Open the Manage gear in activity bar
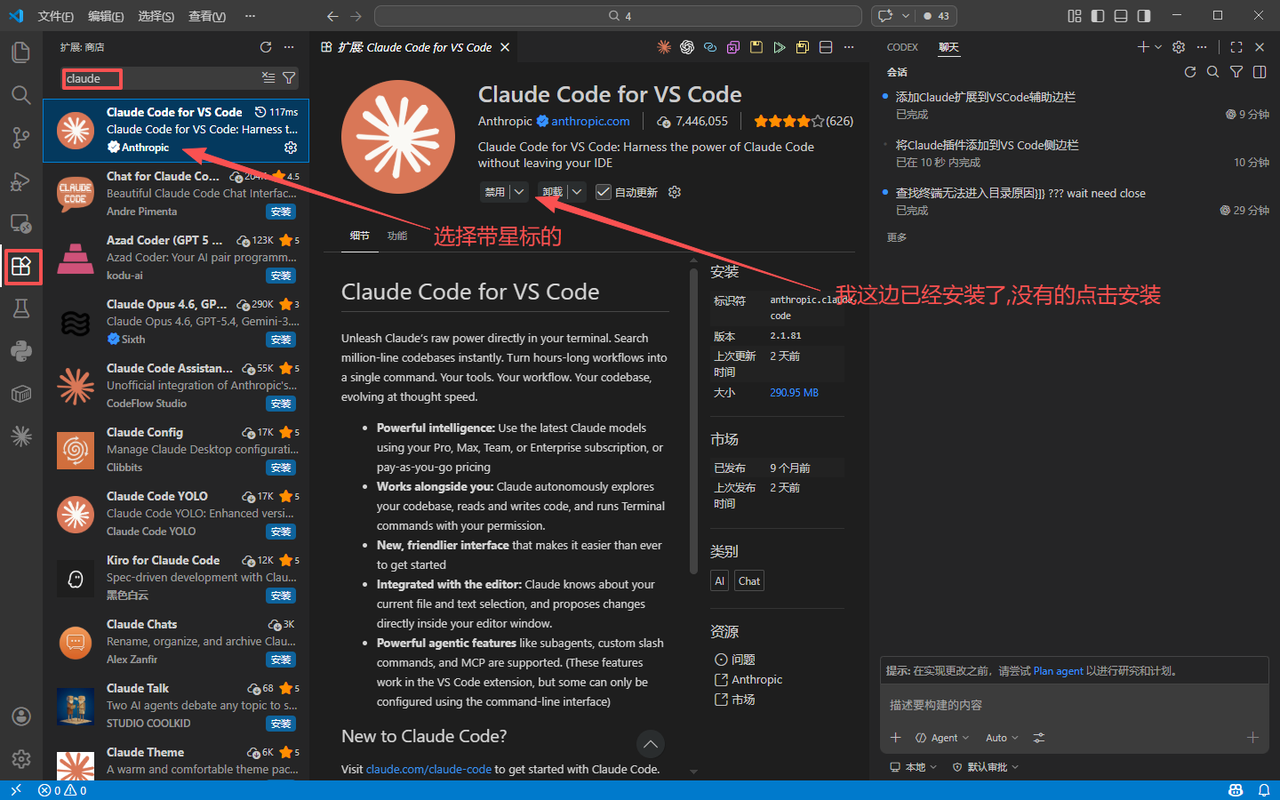The height and width of the screenshot is (800, 1280). [x=21, y=759]
